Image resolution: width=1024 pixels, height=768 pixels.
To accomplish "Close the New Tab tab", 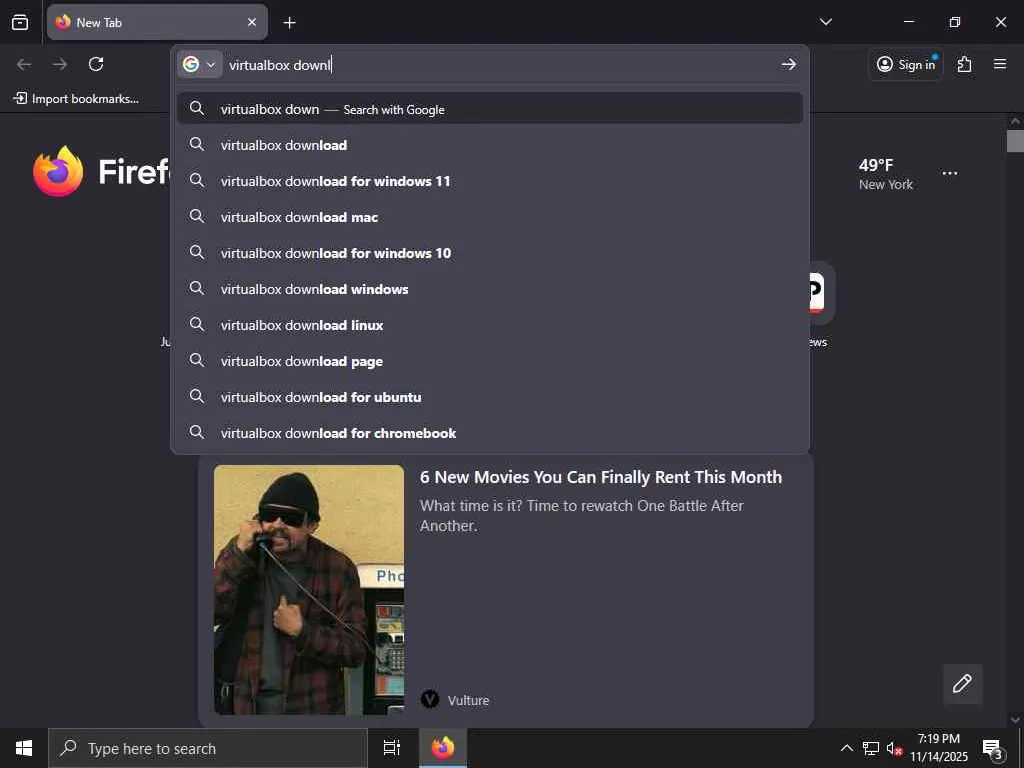I will click(x=252, y=22).
